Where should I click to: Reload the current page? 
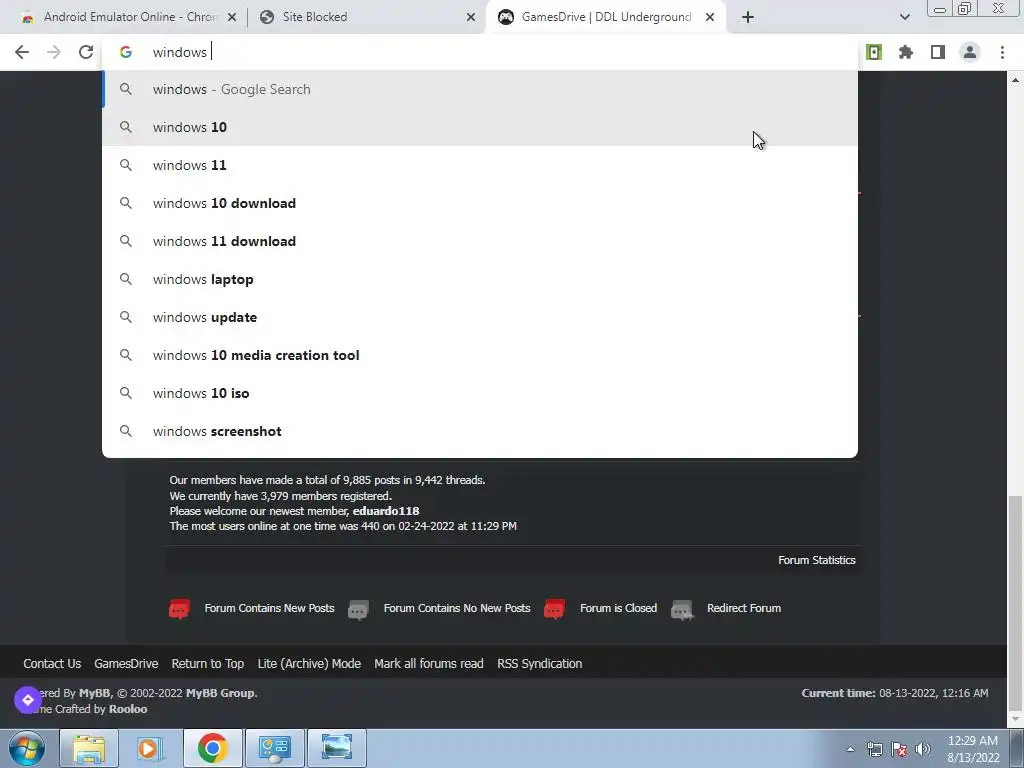click(86, 52)
